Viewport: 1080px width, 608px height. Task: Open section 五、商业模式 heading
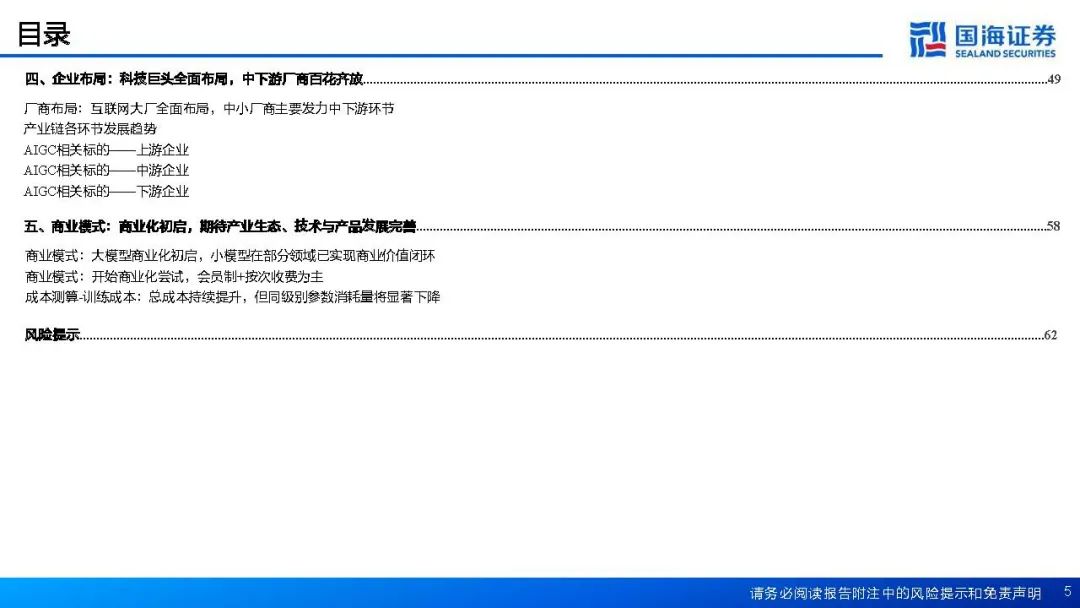click(x=220, y=226)
